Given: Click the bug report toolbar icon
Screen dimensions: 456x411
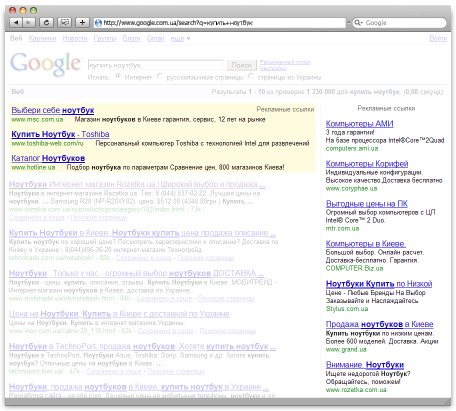Looking at the screenshot, I should pos(64,23).
